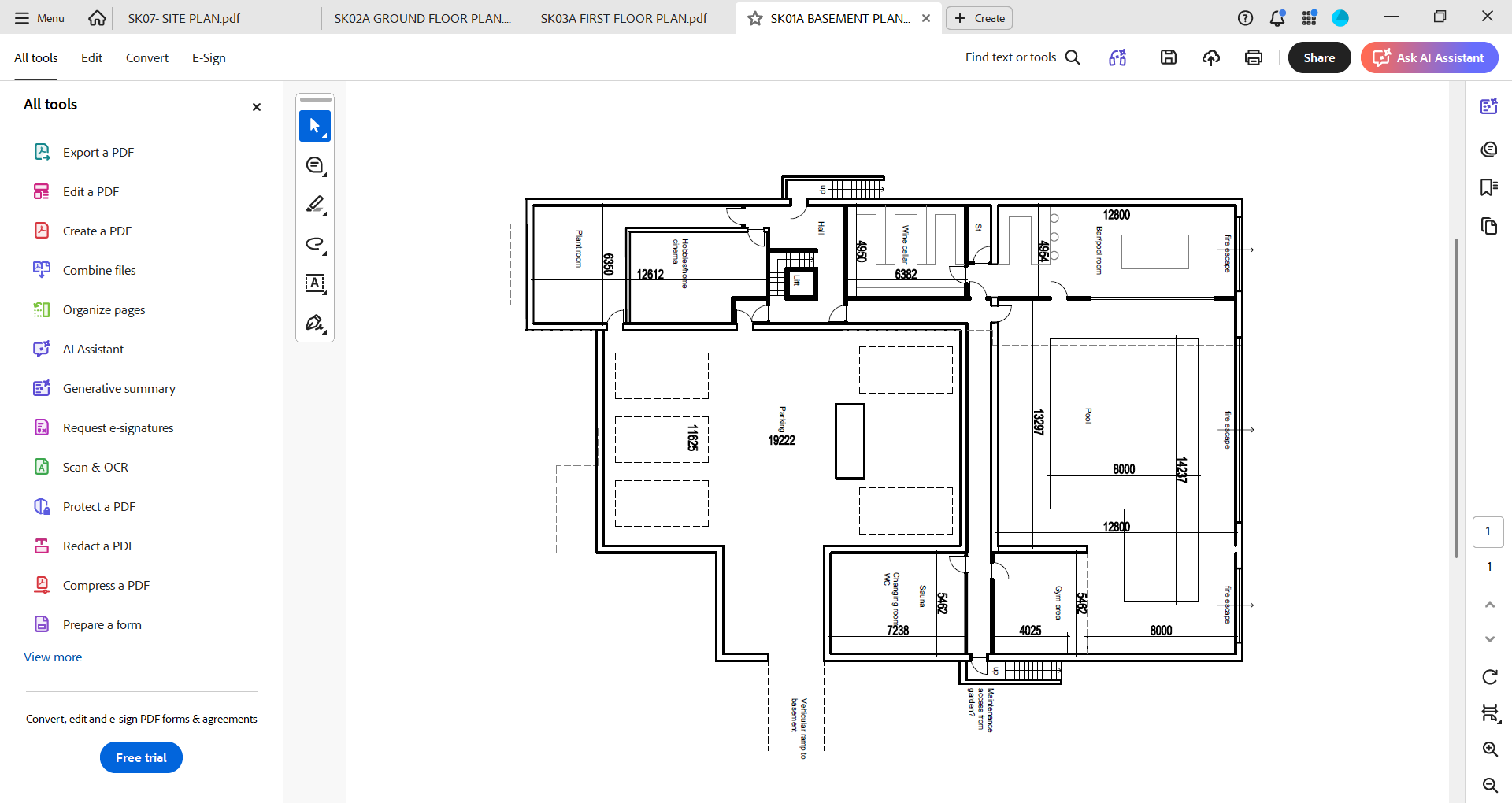
Task: Switch to SK07- SITE PLAN.pdf tab
Action: click(x=184, y=18)
